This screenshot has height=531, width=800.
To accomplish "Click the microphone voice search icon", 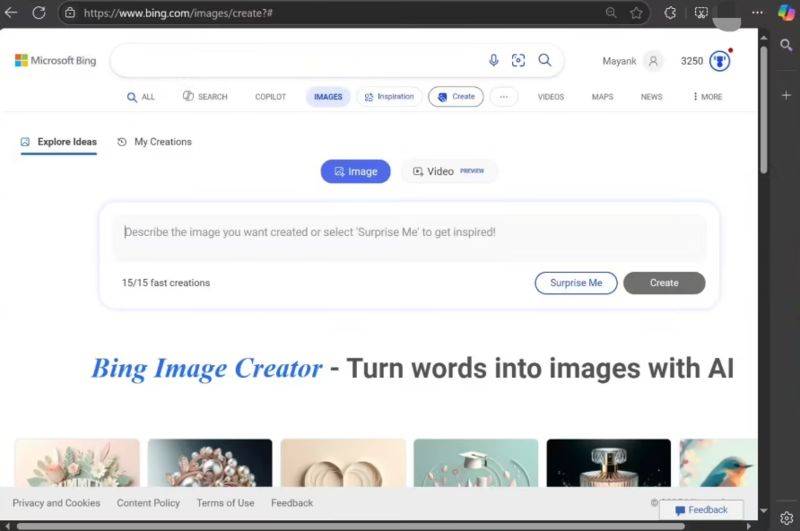I will click(493, 60).
